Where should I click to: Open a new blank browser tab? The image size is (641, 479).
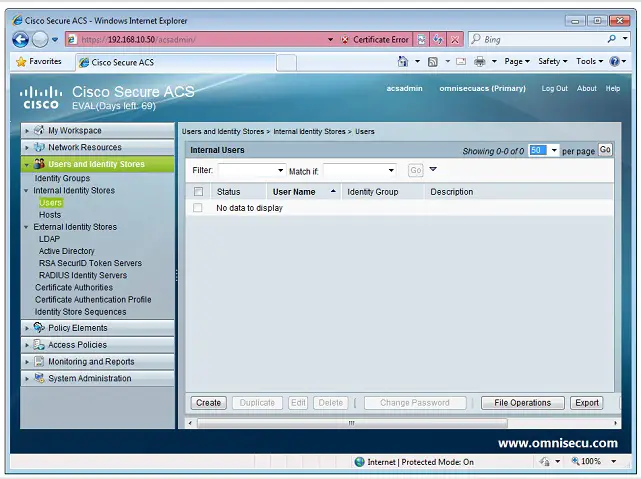point(287,63)
